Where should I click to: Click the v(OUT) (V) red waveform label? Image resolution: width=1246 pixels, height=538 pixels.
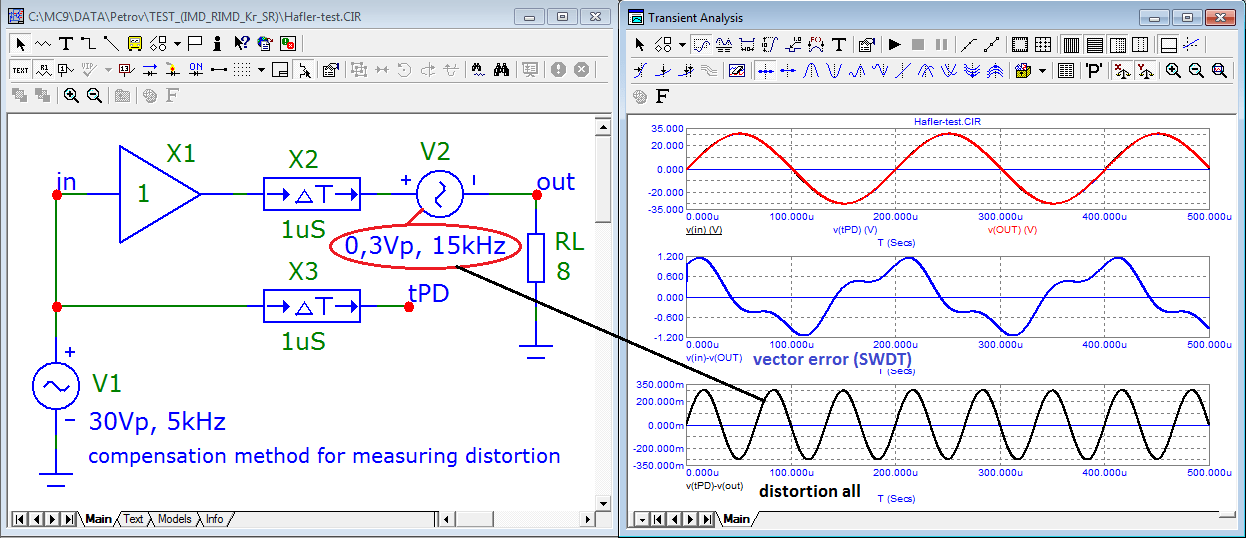point(1013,229)
